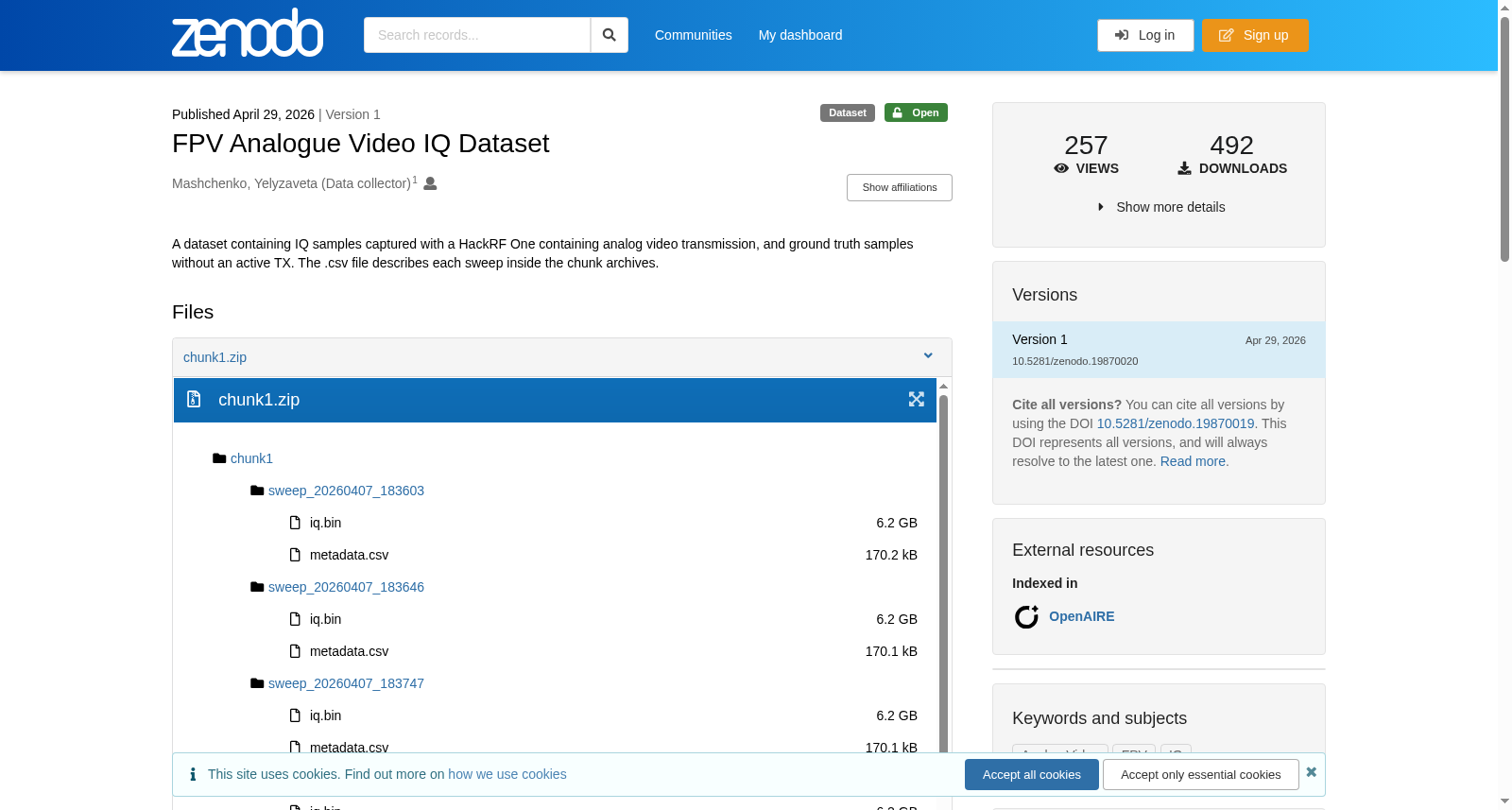The height and width of the screenshot is (810, 1512).
Task: Click the Read more link
Action: click(1193, 461)
